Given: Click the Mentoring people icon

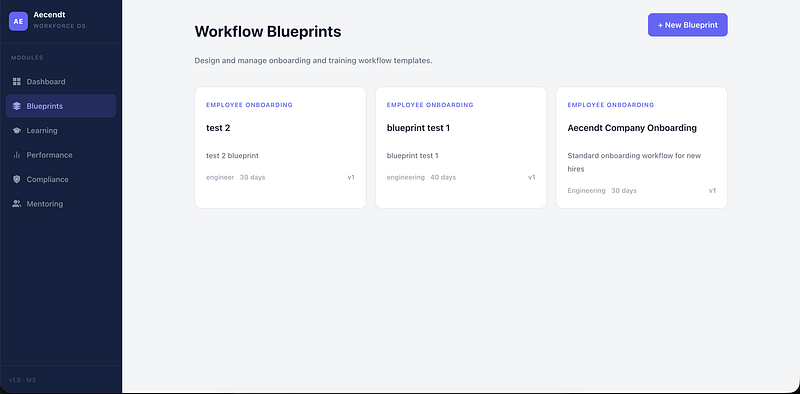Looking at the screenshot, I should point(16,204).
